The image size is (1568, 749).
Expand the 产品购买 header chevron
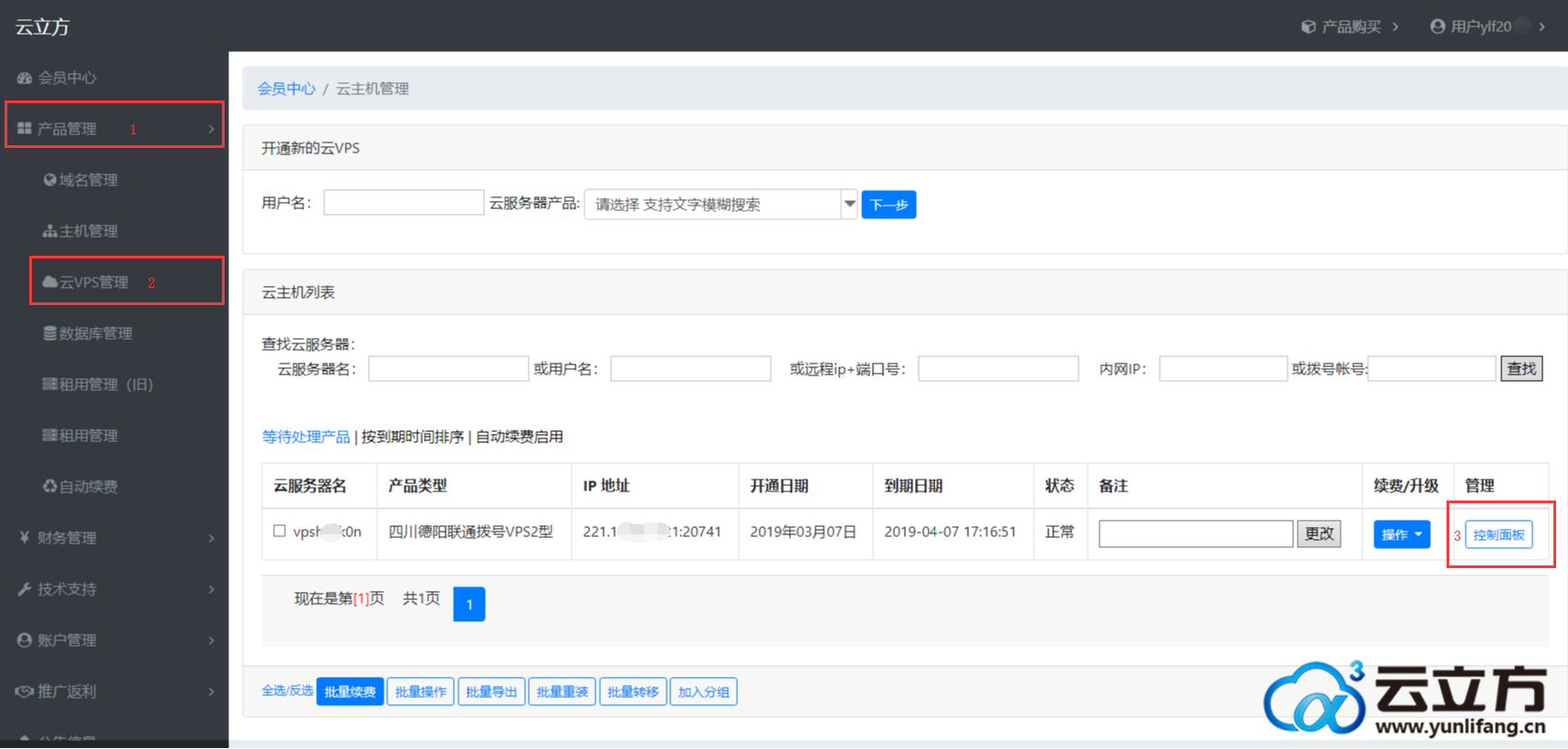point(1395,26)
